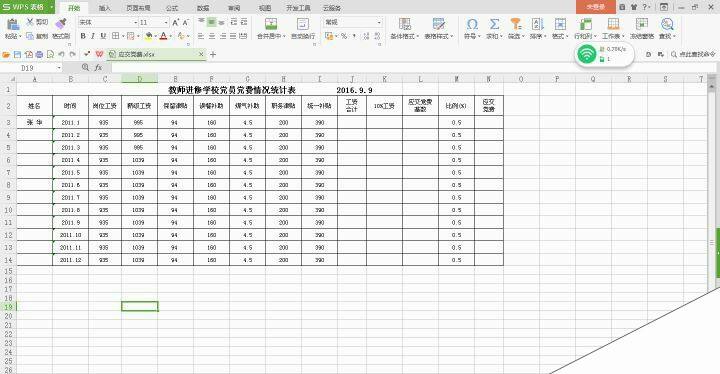Toggle right text alignment
The height and width of the screenshot is (374, 720).
click(x=222, y=36)
